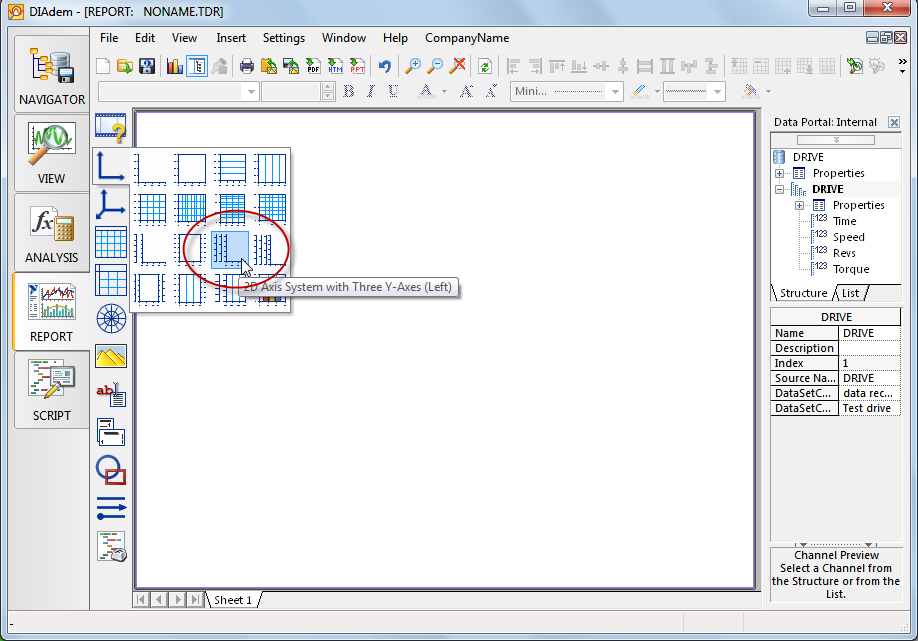The height and width of the screenshot is (641, 918).
Task: Open the font name dropdown
Action: (250, 91)
